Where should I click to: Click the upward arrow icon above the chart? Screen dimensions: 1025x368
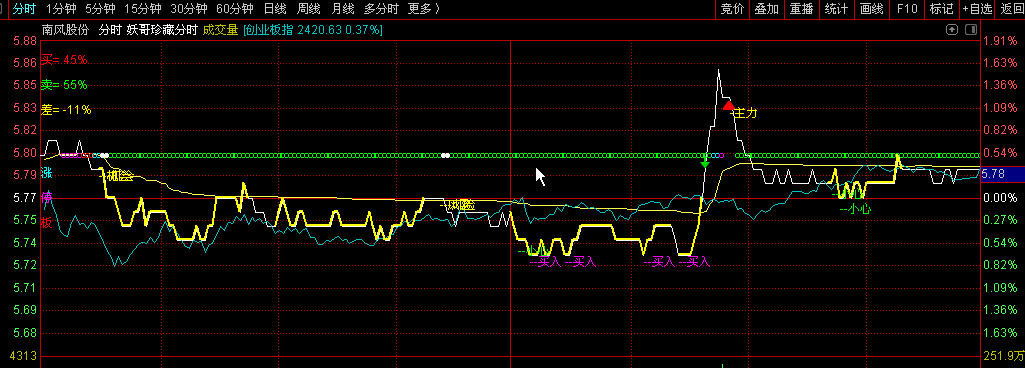pyautogui.click(x=952, y=30)
